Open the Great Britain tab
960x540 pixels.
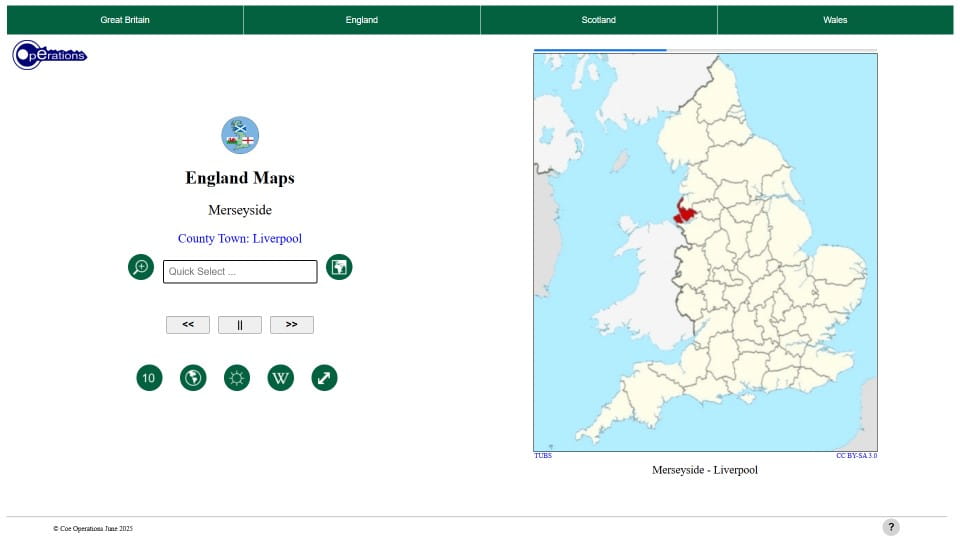[x=125, y=20]
